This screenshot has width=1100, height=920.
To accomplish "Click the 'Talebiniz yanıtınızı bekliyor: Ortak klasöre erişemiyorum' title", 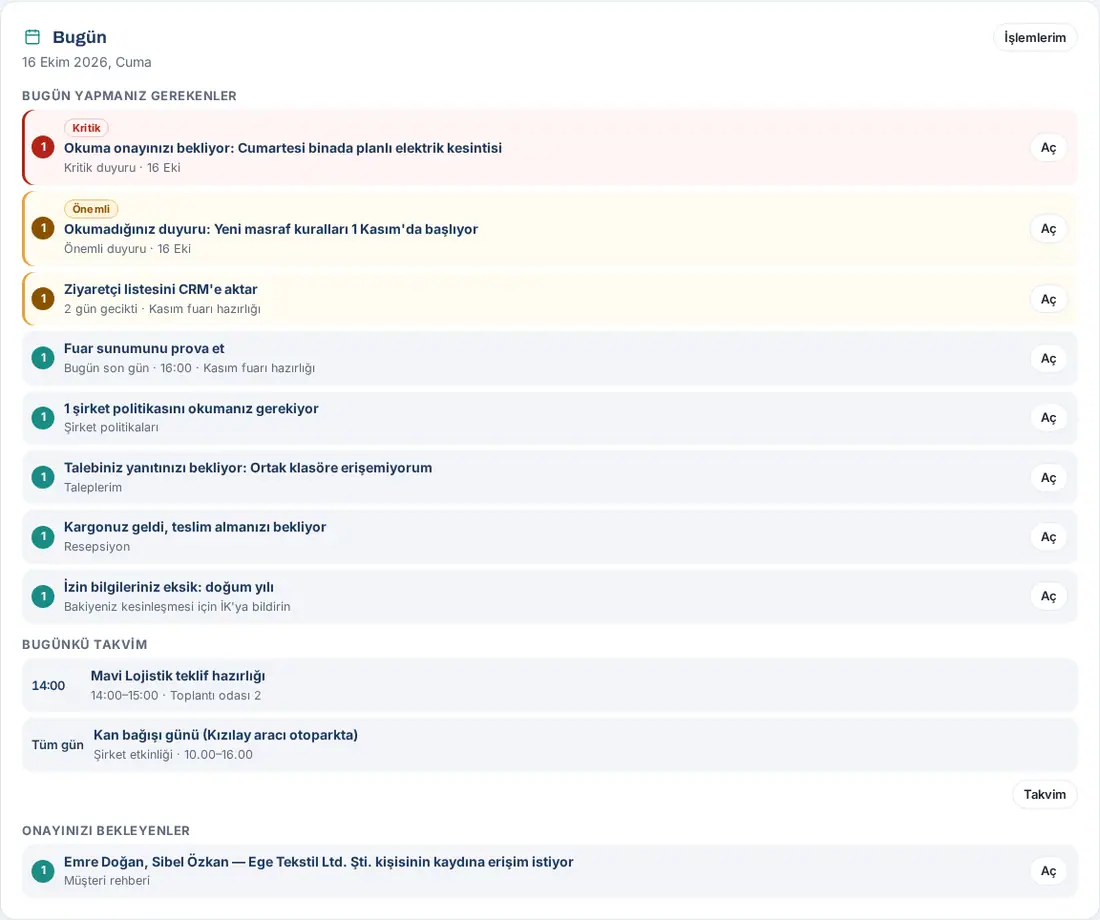I will [248, 467].
